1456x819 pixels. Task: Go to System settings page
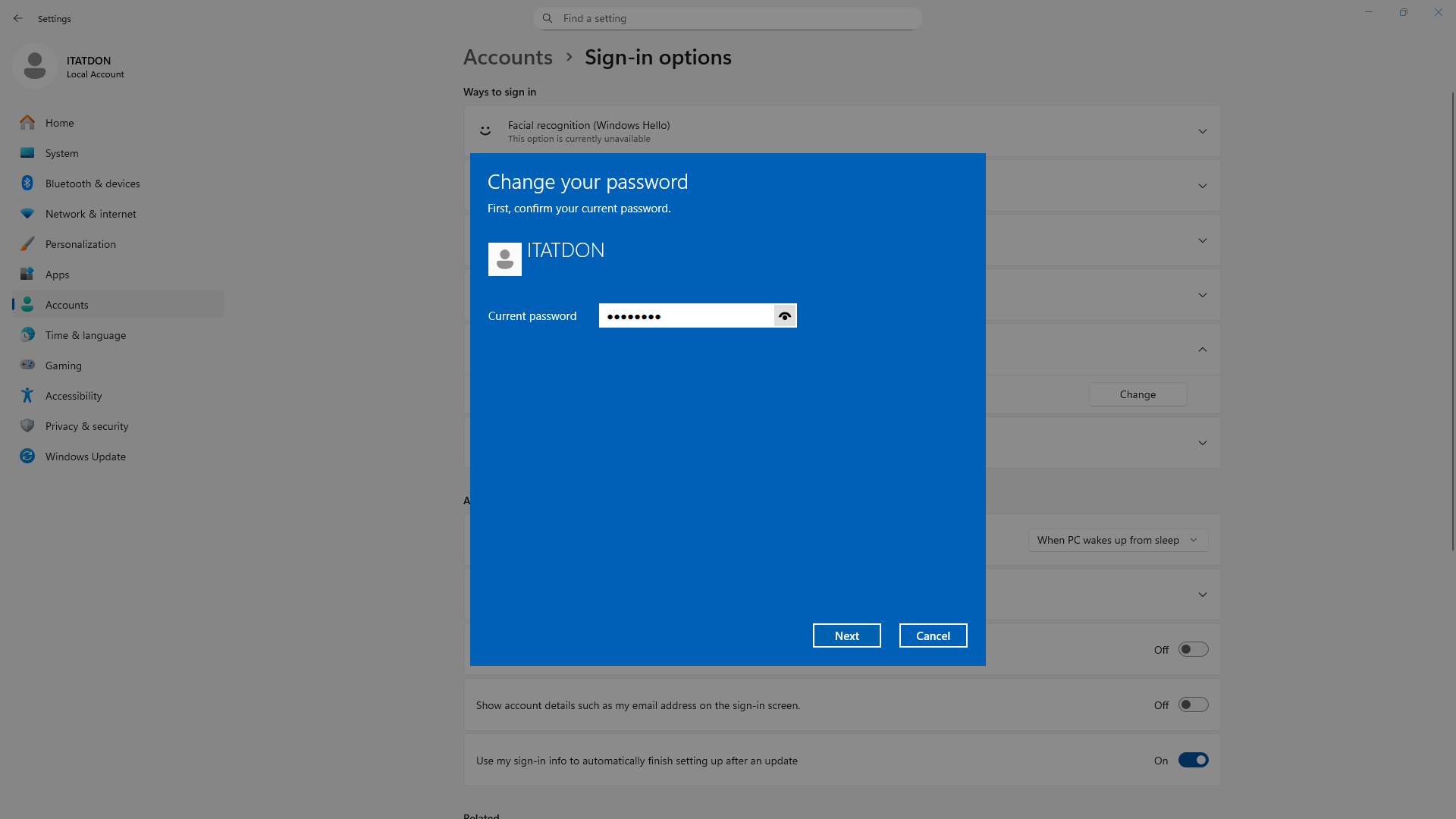(61, 153)
